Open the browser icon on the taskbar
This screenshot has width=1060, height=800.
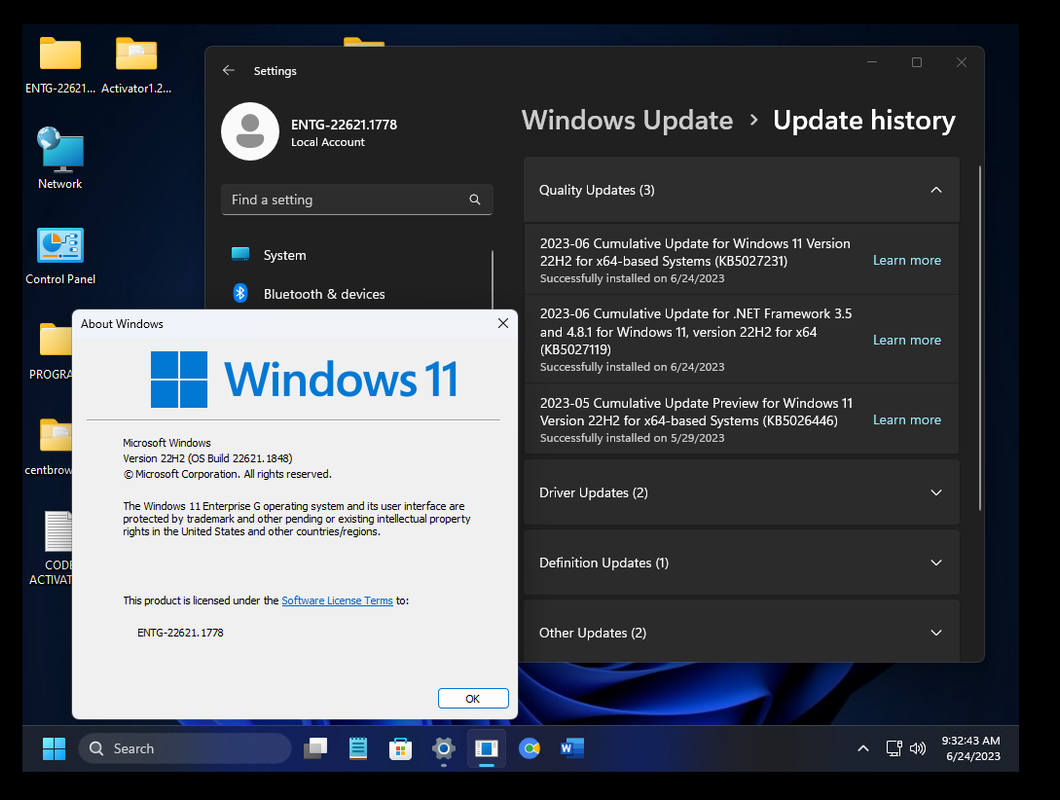point(529,749)
